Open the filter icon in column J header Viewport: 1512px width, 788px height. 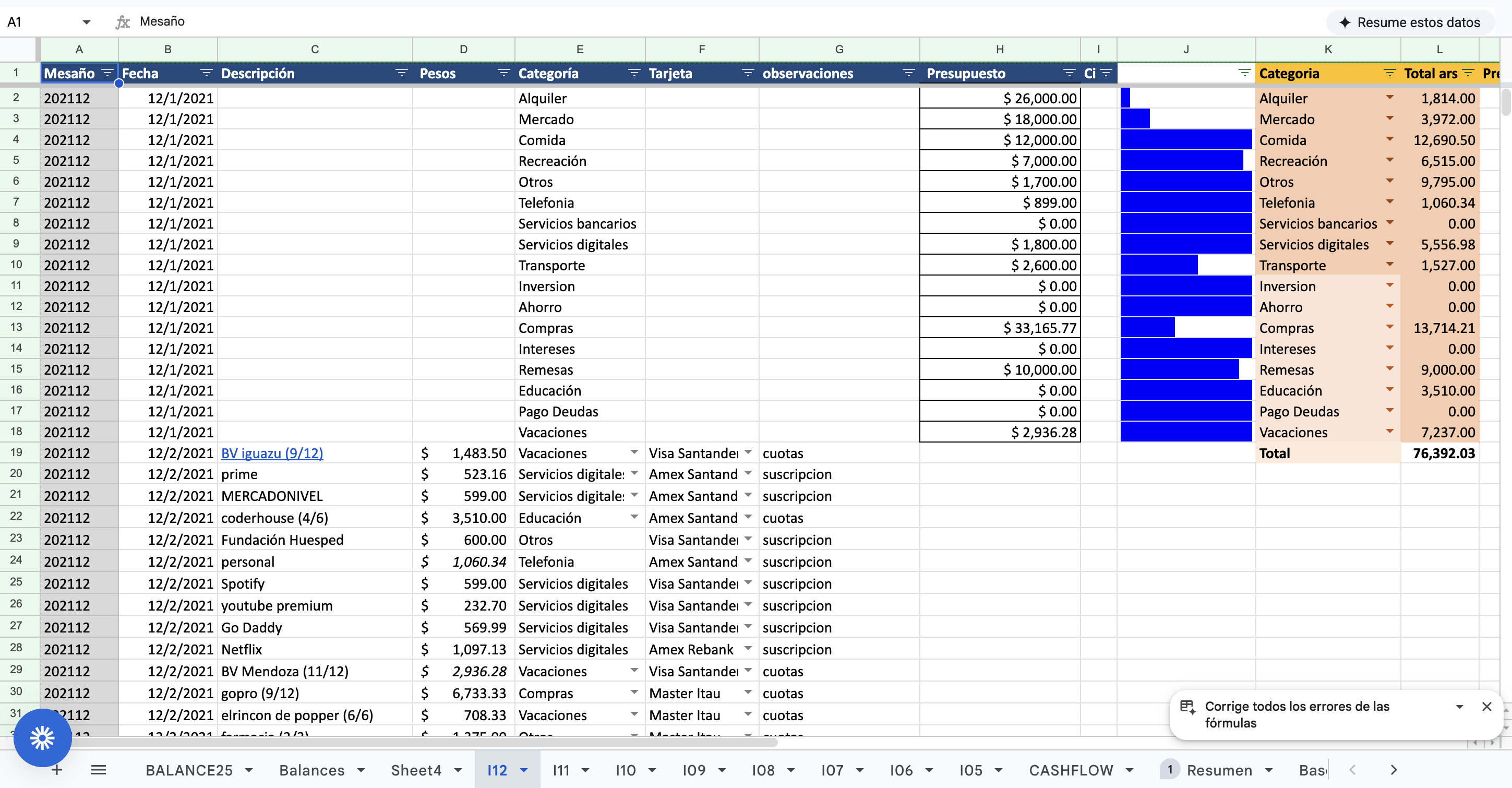[1244, 73]
